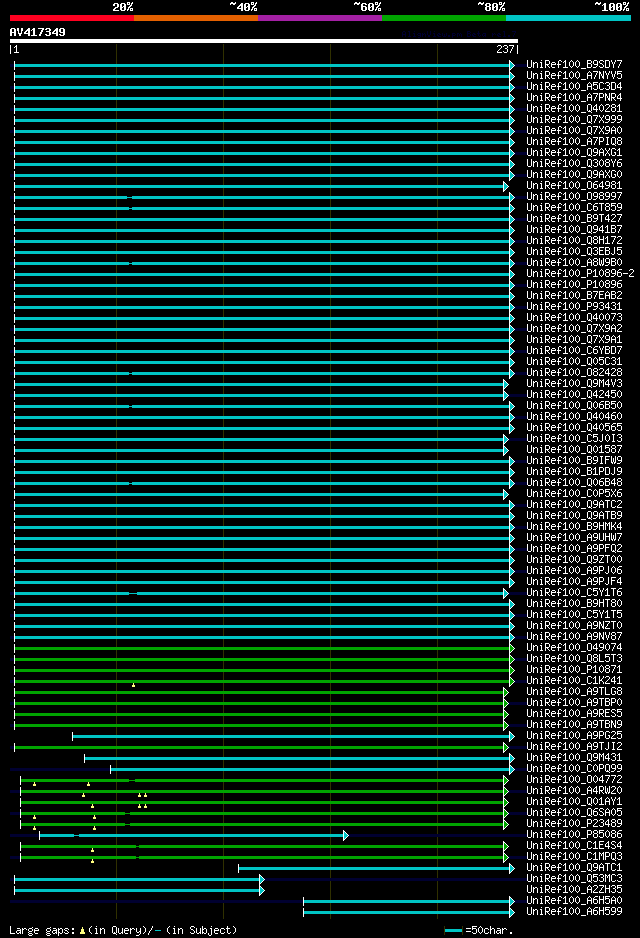Select the AV417349 query name
This screenshot has height=938, width=640.
tap(38, 32)
